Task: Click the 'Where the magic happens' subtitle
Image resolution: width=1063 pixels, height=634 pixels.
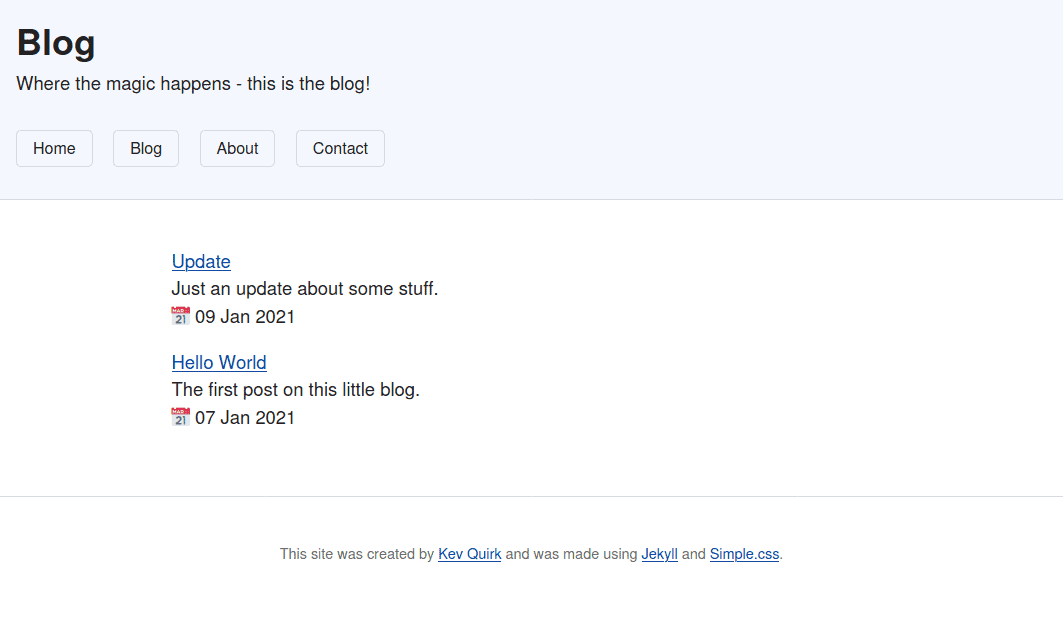Action: click(x=193, y=84)
